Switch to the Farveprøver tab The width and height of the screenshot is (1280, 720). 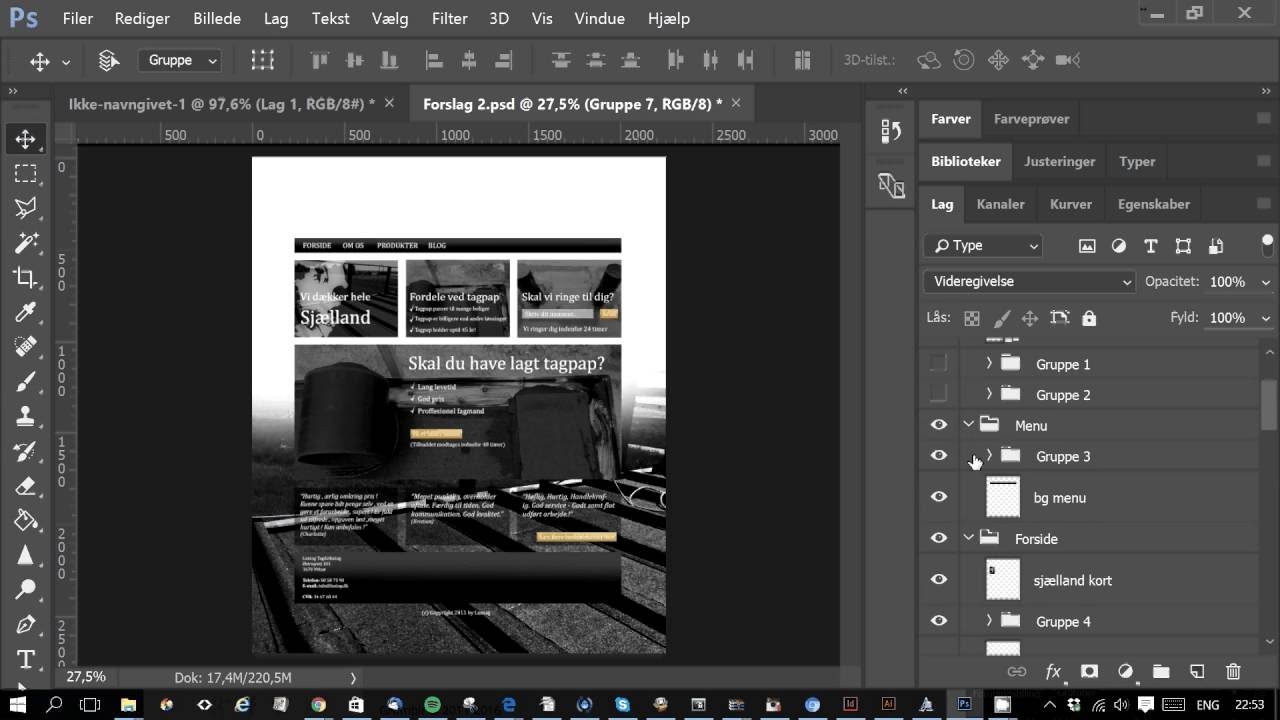(x=1031, y=119)
